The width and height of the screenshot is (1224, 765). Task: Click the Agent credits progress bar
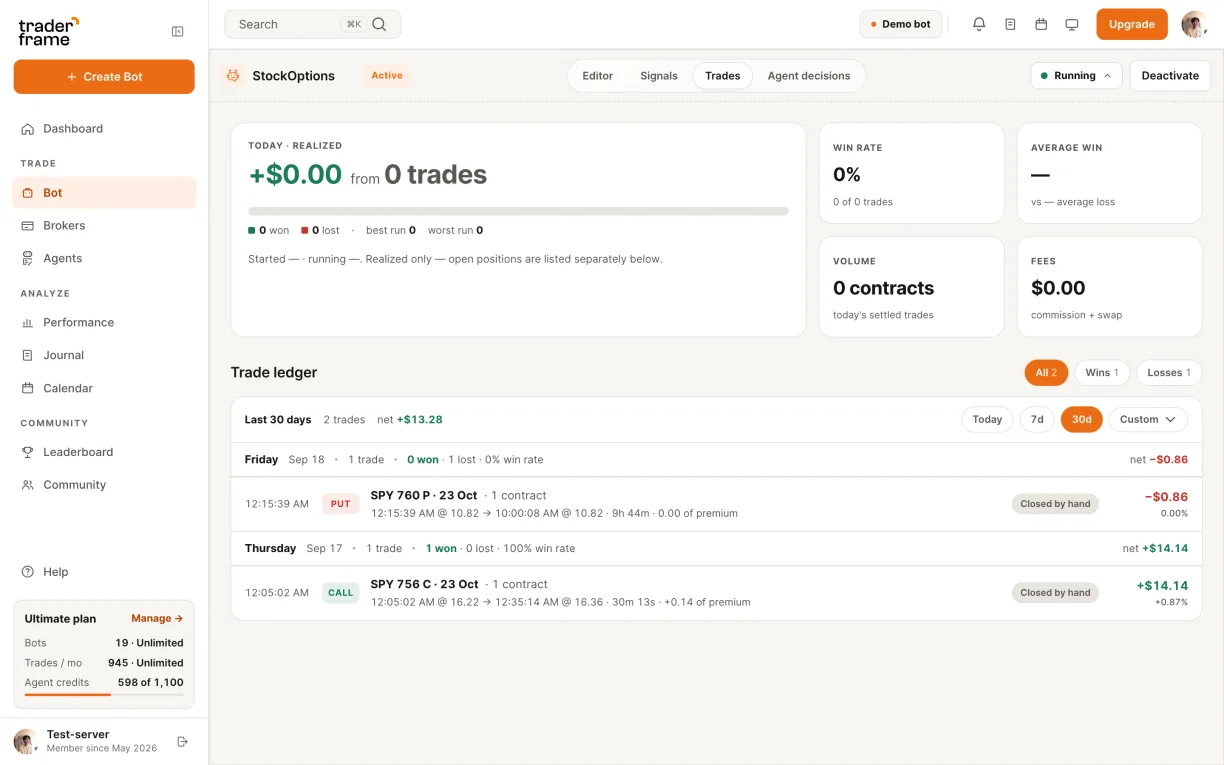[104, 695]
